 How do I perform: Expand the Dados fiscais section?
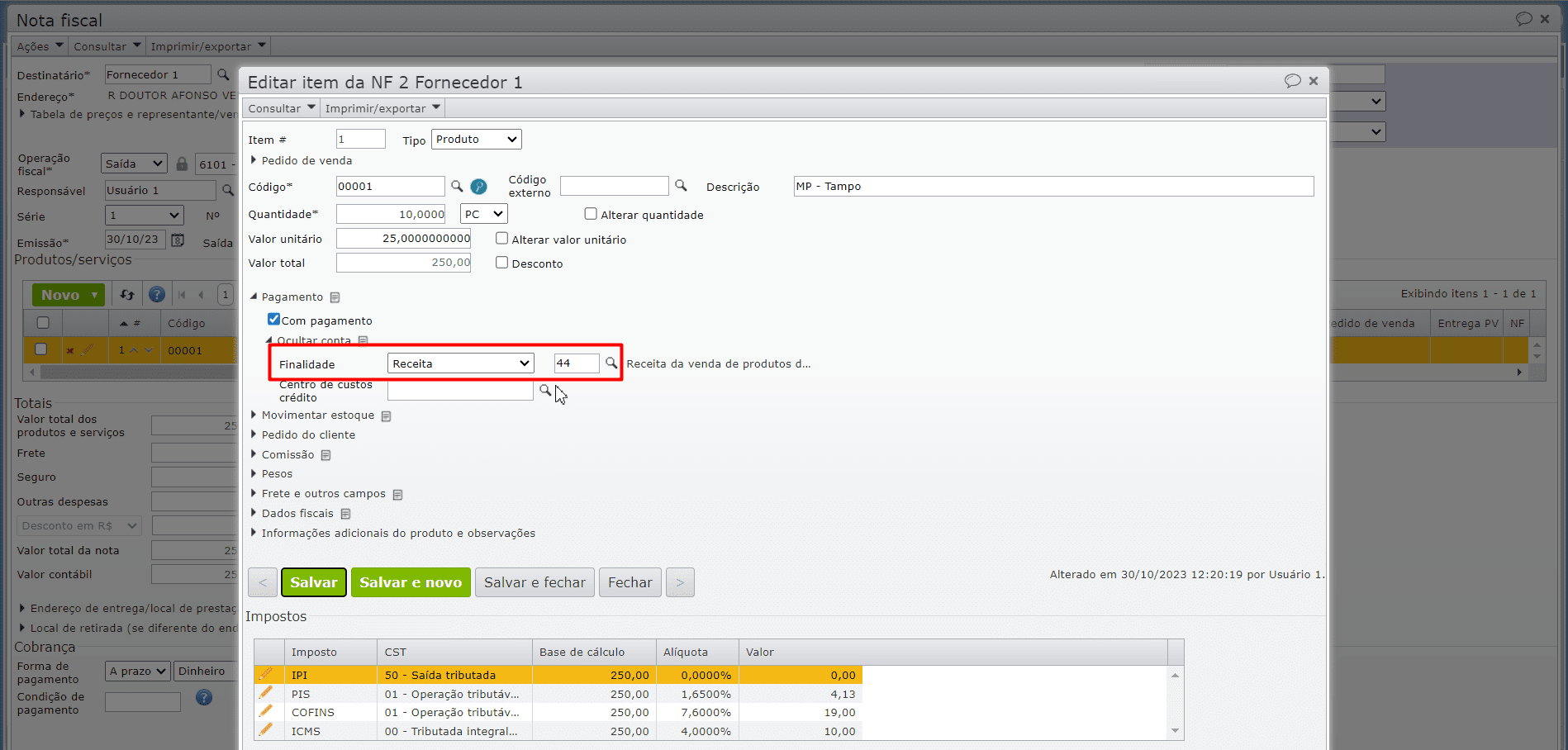click(x=292, y=514)
